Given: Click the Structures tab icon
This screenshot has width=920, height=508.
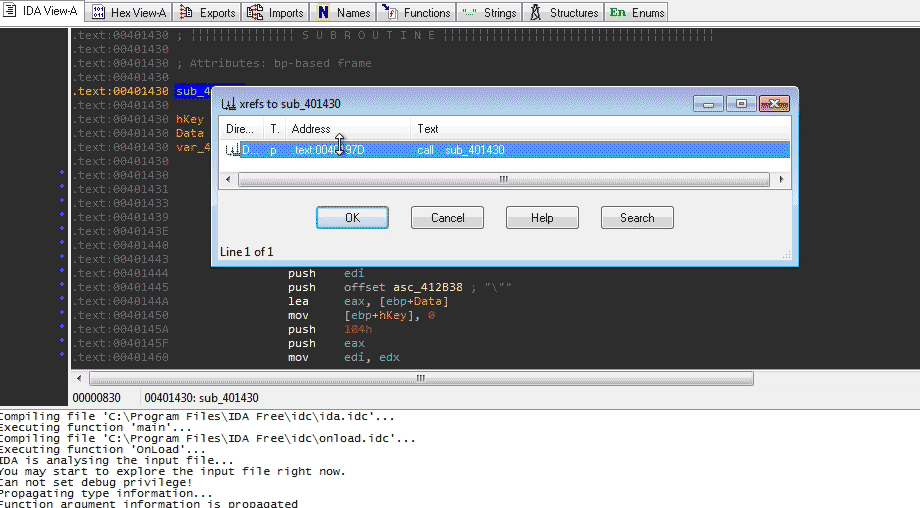Looking at the screenshot, I should click(x=536, y=13).
